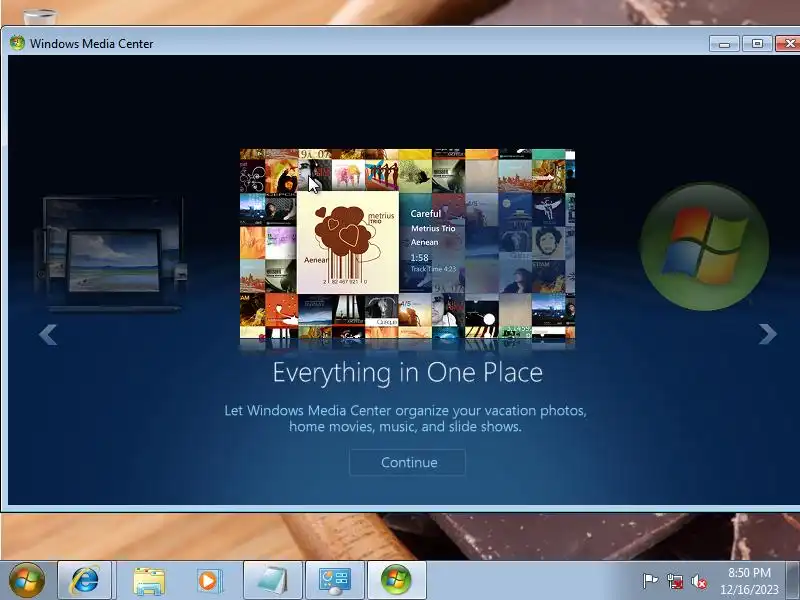Viewport: 800px width, 600px height.
Task: Open the notepad taskbar item
Action: pyautogui.click(x=273, y=580)
